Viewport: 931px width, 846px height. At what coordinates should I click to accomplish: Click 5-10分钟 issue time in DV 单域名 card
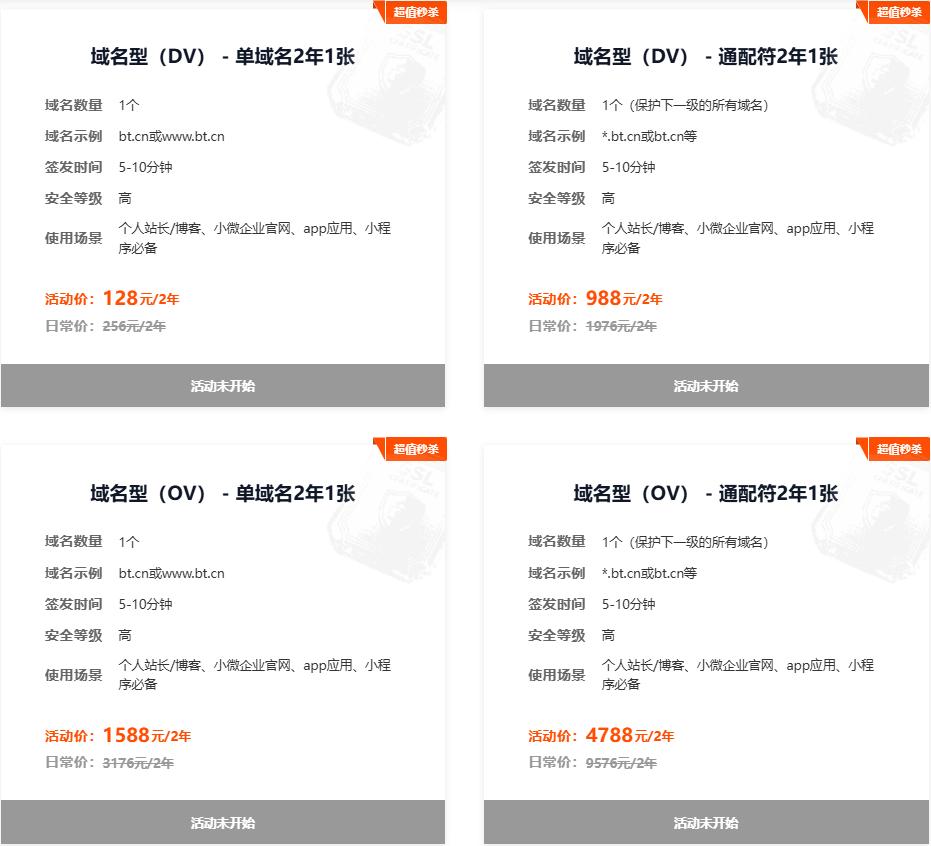(145, 167)
